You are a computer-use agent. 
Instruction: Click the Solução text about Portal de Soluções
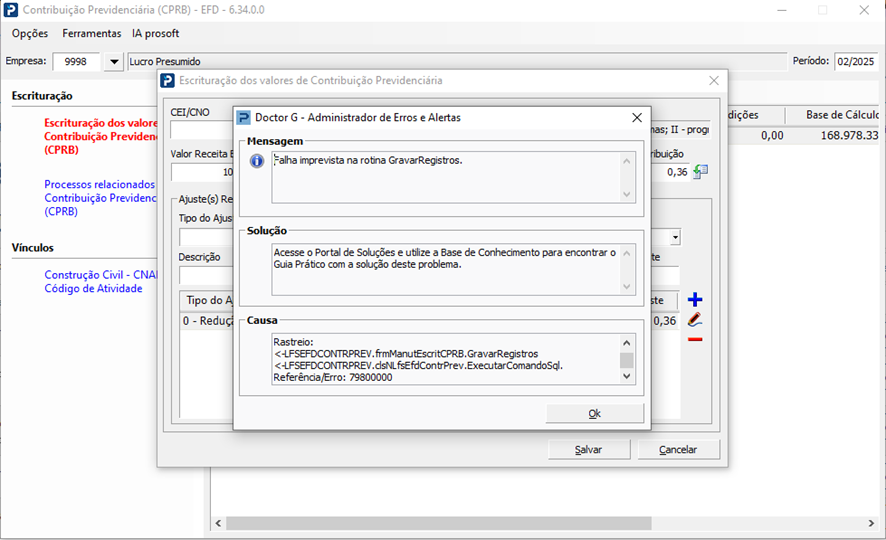[x=445, y=258]
